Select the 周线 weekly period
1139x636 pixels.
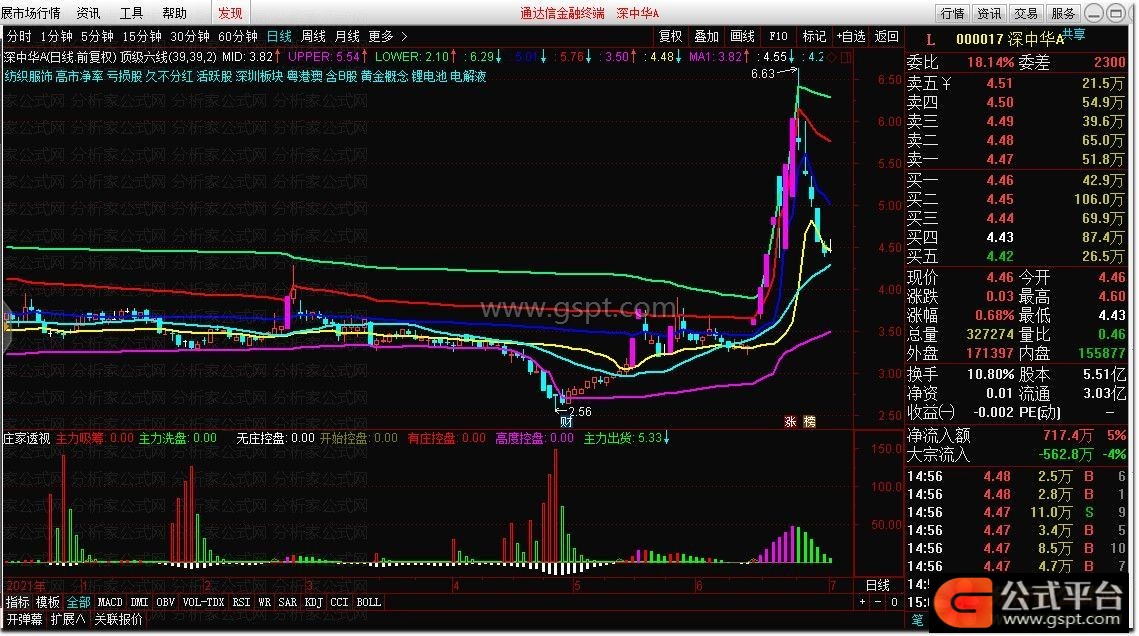pos(313,36)
